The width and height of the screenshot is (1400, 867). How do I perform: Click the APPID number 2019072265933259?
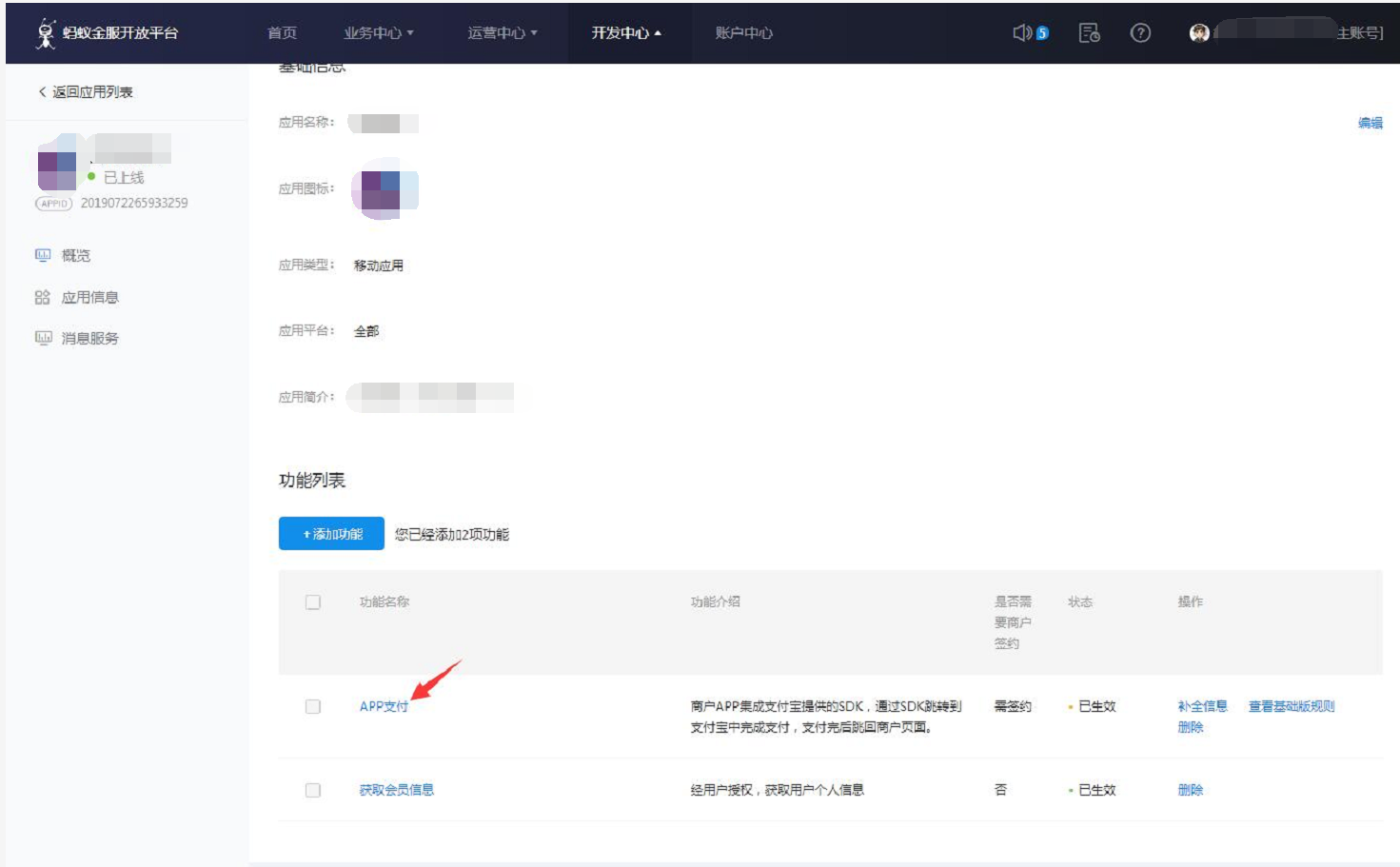[x=134, y=204]
